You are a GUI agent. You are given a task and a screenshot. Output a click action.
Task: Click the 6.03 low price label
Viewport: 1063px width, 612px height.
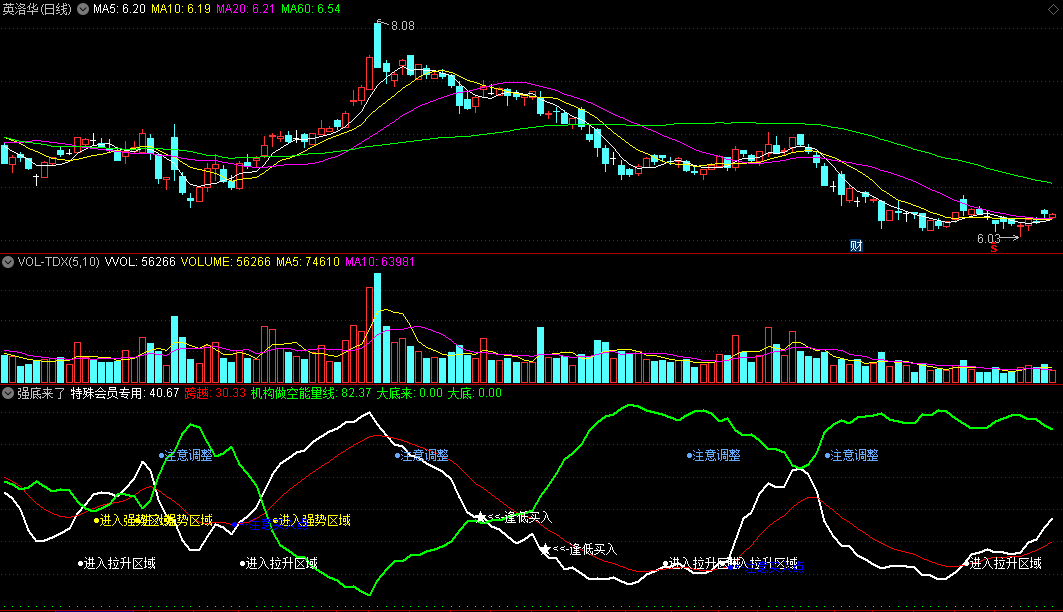pyautogui.click(x=988, y=239)
